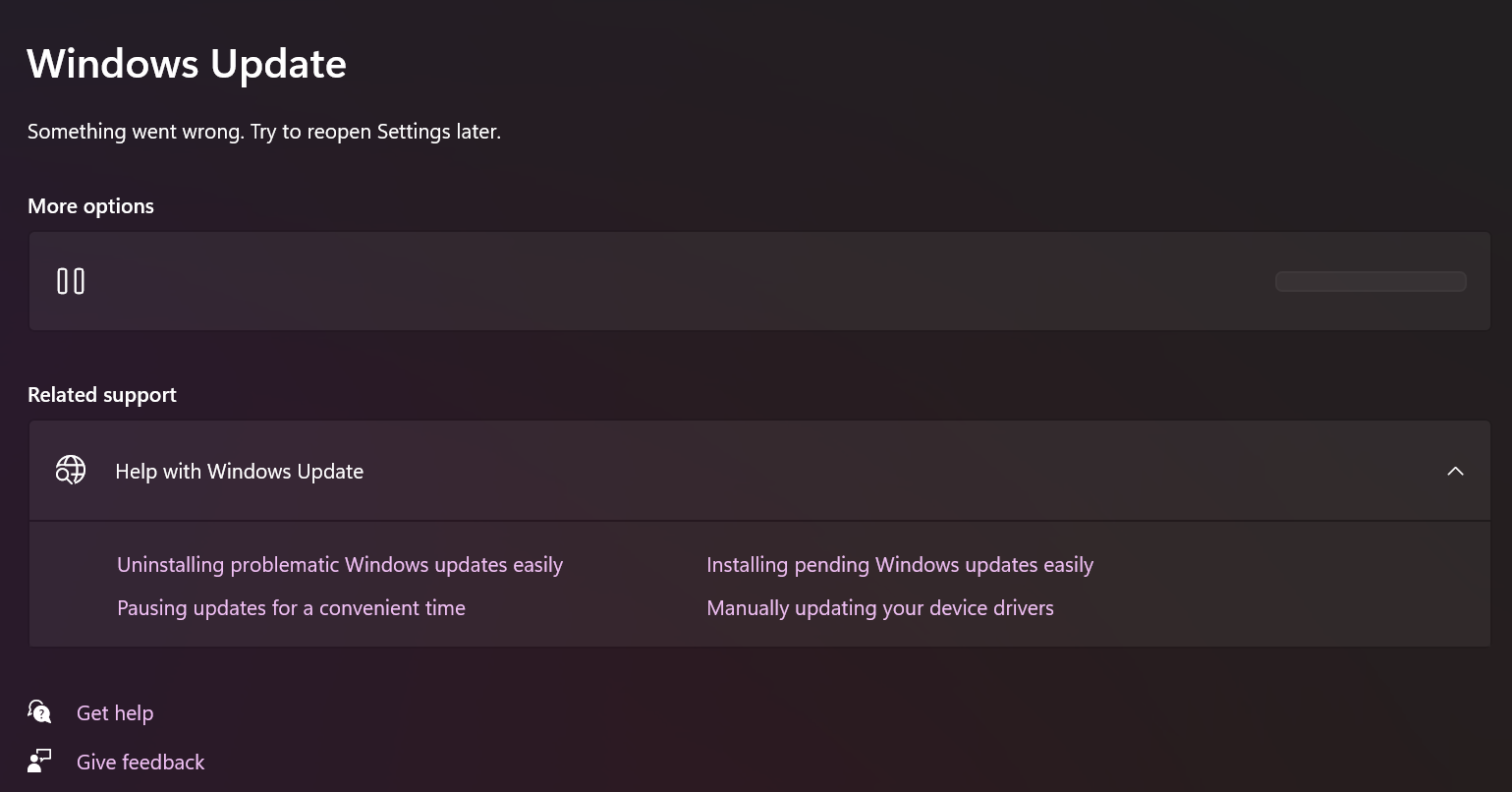1512x792 pixels.
Task: Click the globe help icon
Action: click(71, 471)
